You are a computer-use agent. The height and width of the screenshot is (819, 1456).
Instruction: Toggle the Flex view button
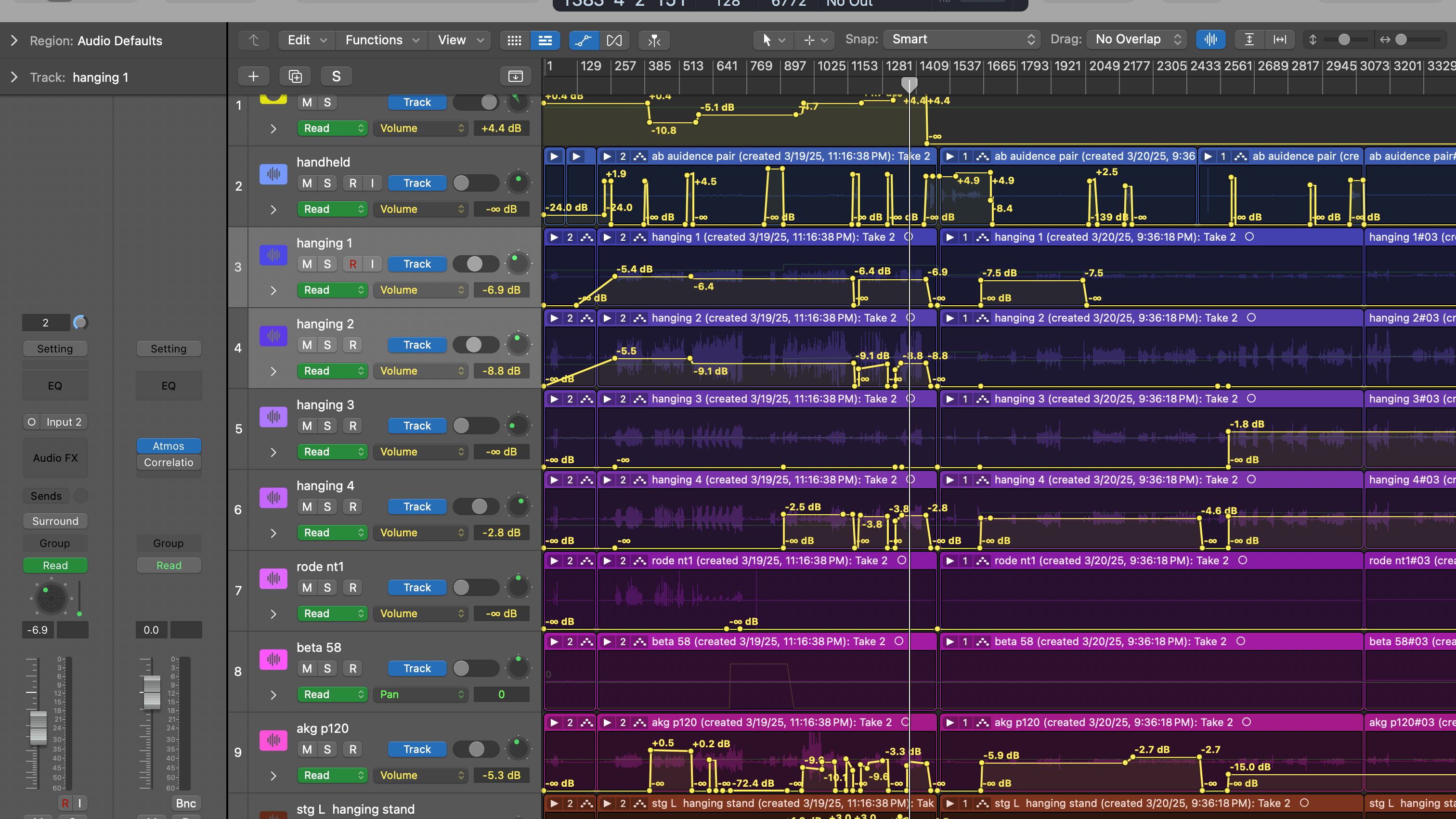[614, 40]
